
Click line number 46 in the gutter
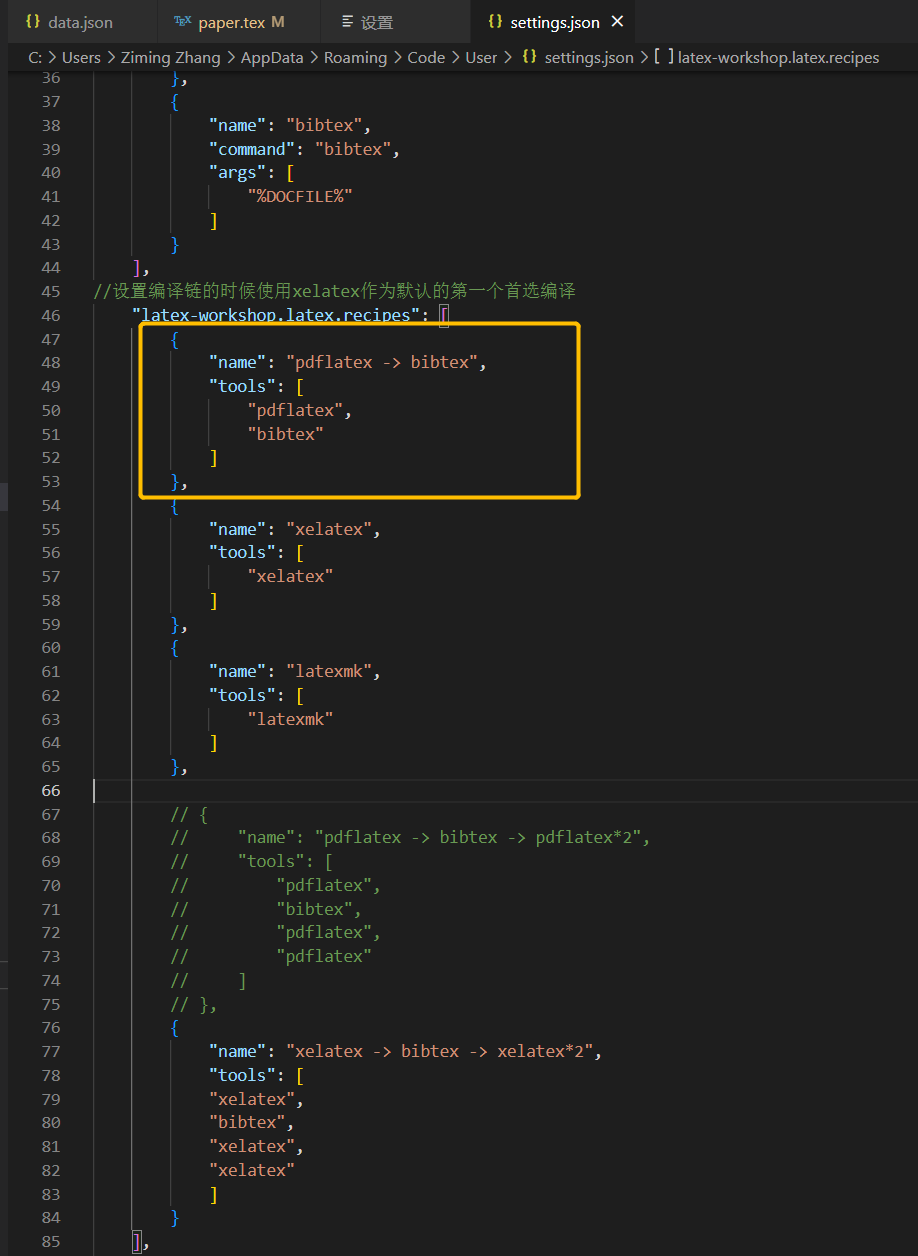[x=50, y=315]
